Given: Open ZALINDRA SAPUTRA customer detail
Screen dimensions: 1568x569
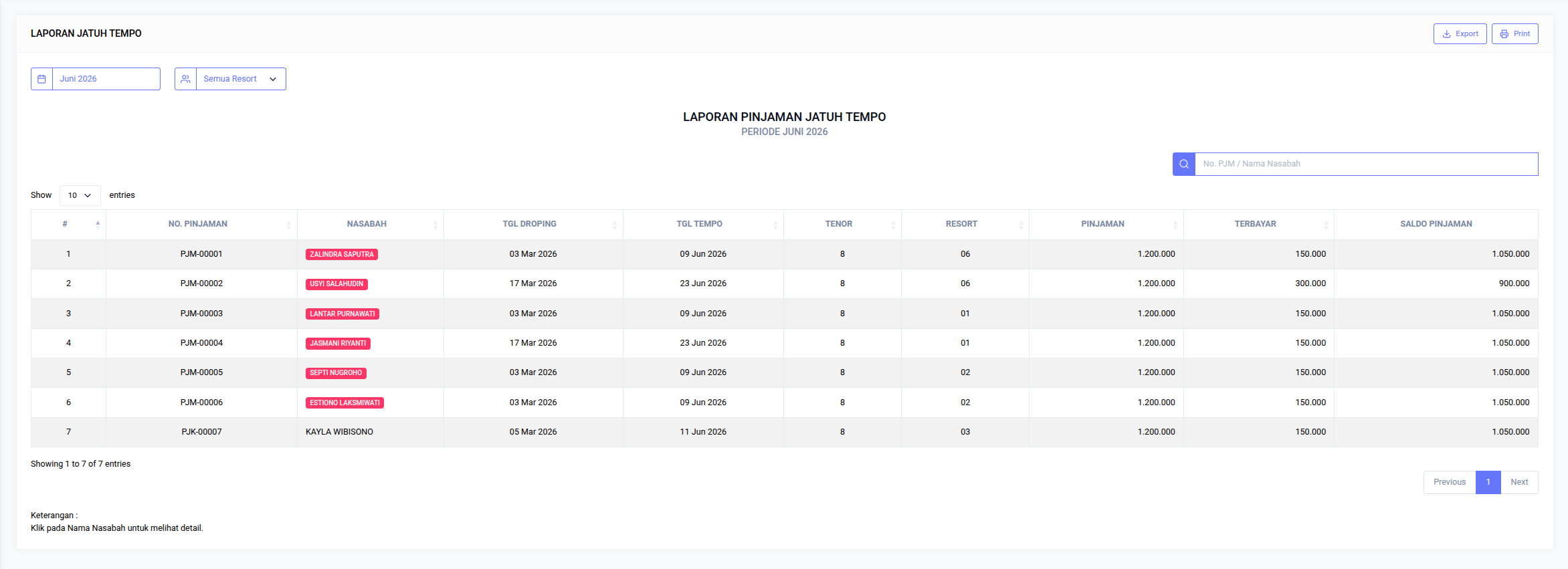Looking at the screenshot, I should coord(341,255).
